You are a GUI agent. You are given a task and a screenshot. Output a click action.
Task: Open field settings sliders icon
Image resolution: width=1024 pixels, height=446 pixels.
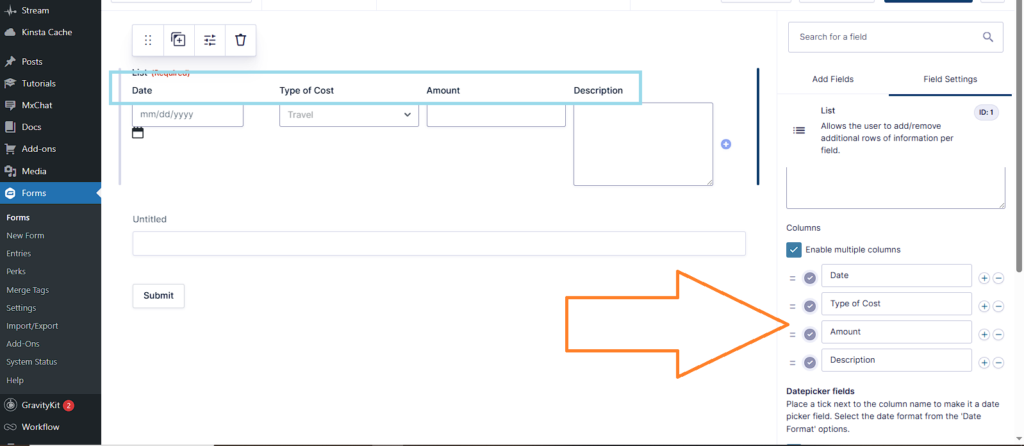[210, 40]
